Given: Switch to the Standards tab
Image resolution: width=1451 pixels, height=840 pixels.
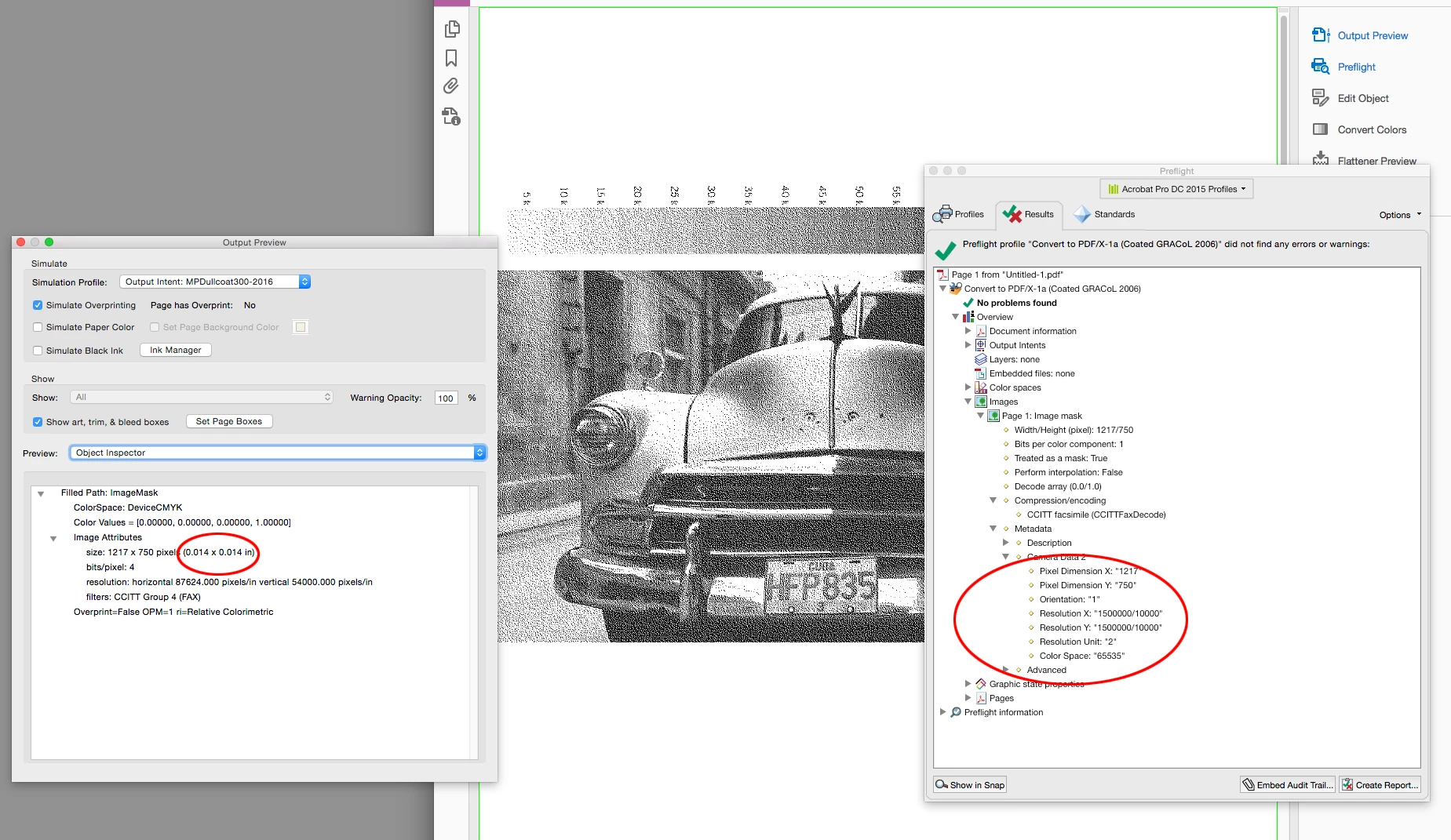Looking at the screenshot, I should (1104, 214).
